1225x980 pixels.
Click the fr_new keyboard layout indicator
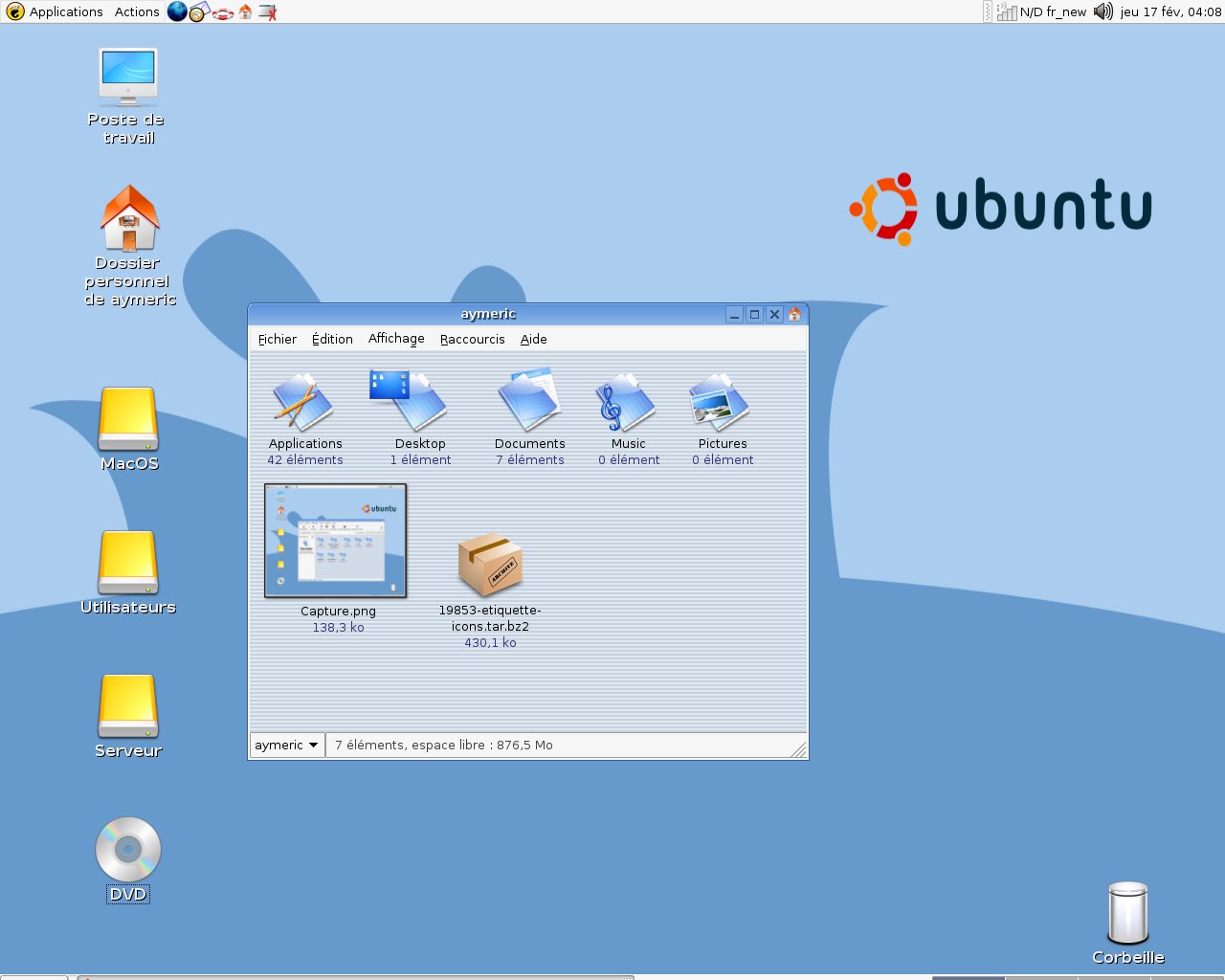[x=1066, y=11]
